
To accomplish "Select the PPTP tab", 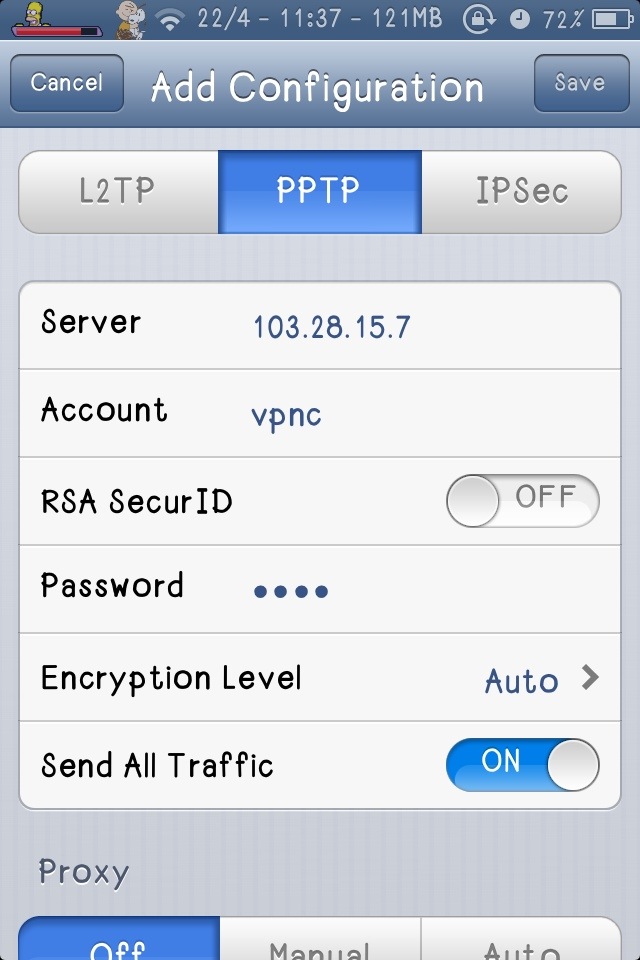I will 320,192.
